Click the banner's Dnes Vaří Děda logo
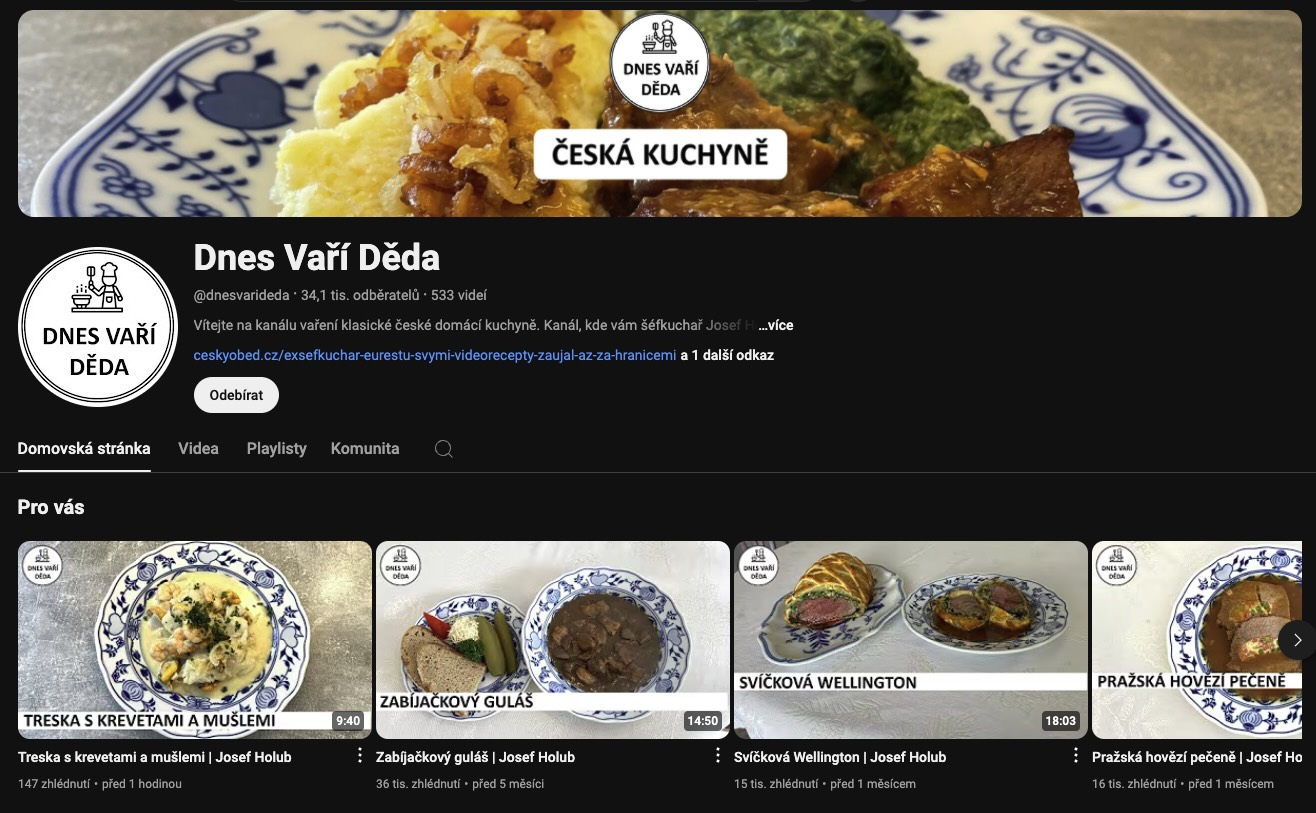Image resolution: width=1316 pixels, height=813 pixels. (659, 62)
